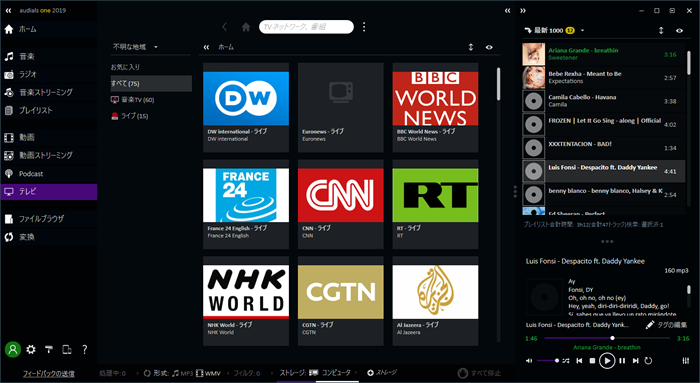Open the Euronews channel tile
The height and width of the screenshot is (383, 700).
[x=341, y=108]
